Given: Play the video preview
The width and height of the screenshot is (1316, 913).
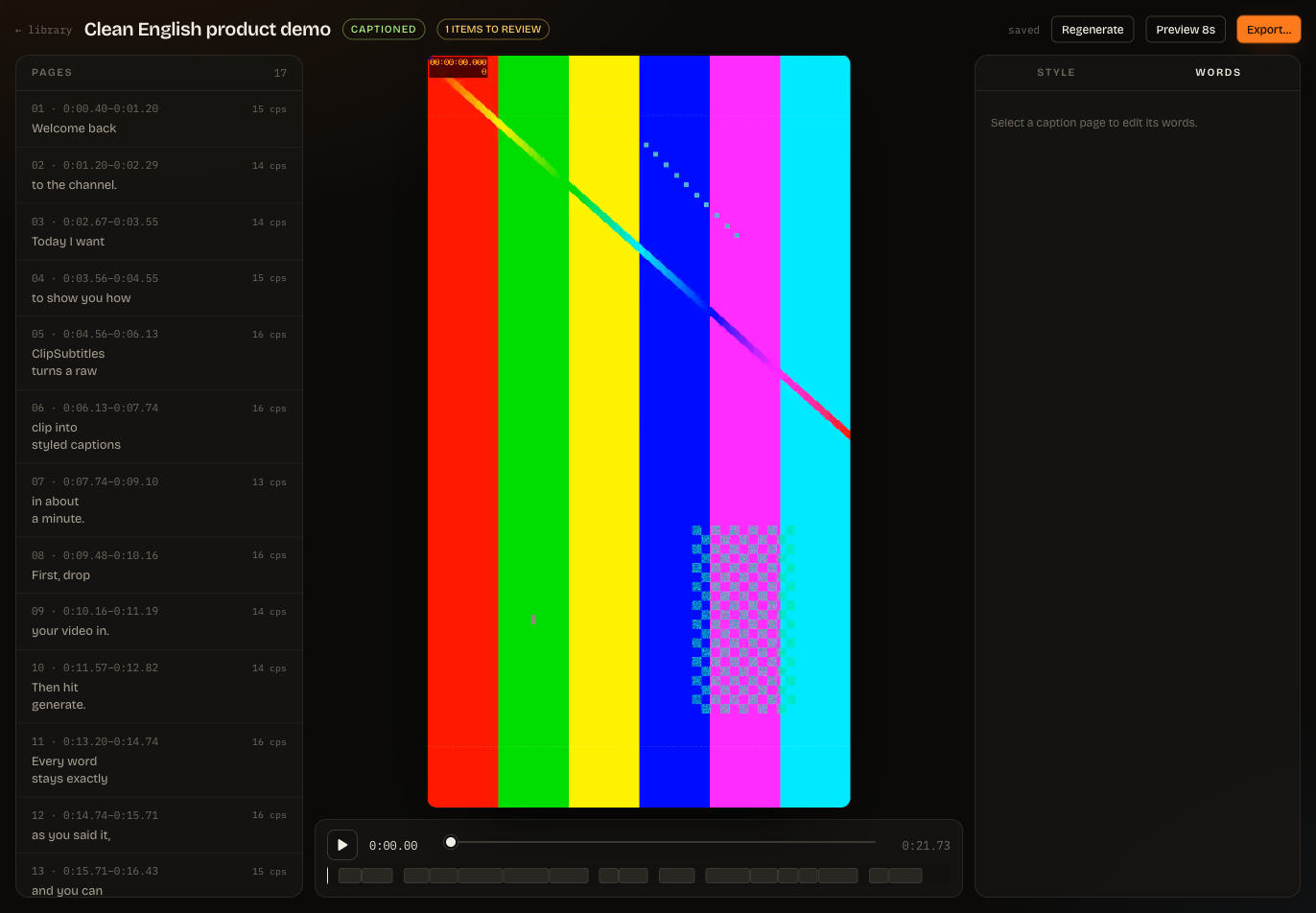Looking at the screenshot, I should [342, 845].
